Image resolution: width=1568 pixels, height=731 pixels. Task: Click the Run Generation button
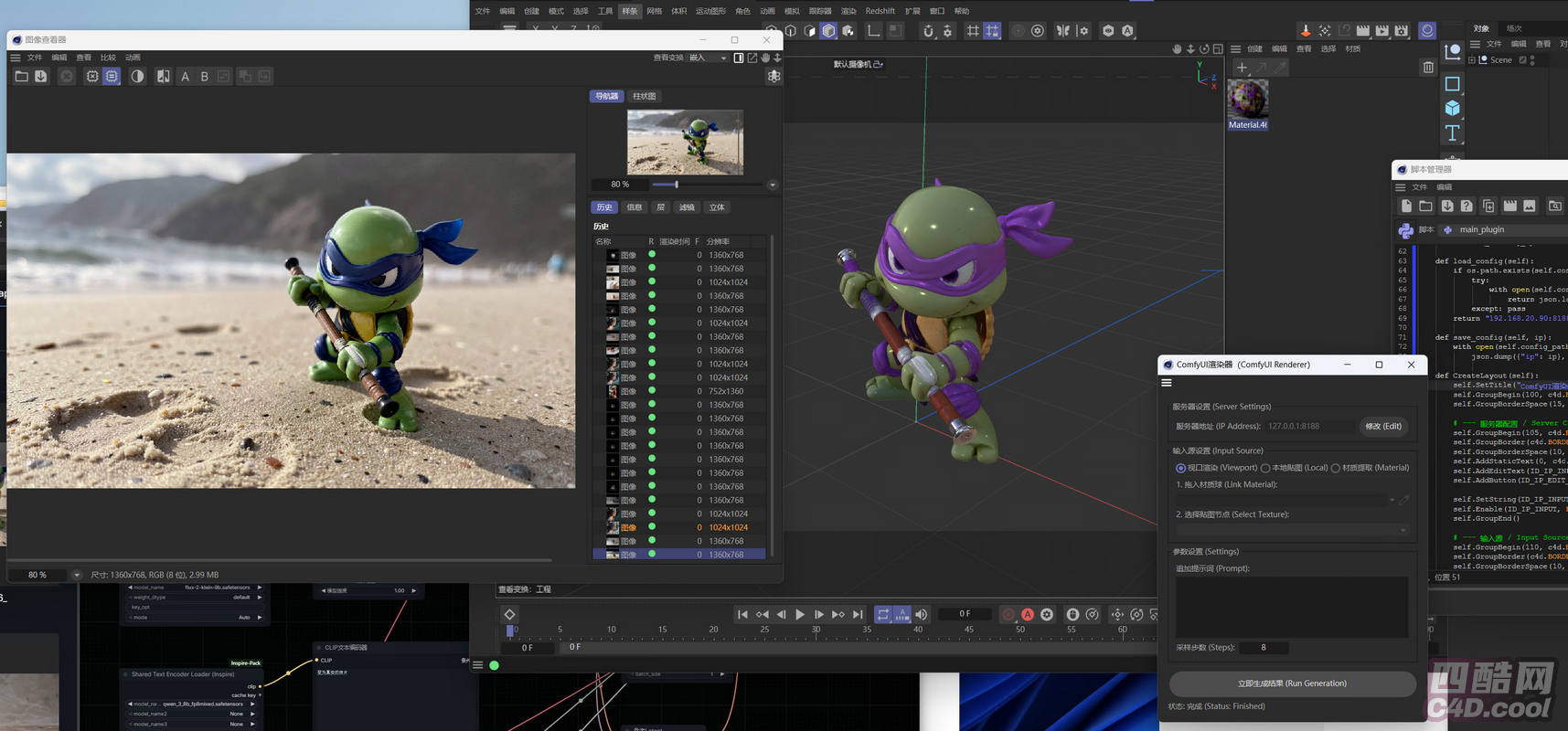1292,683
